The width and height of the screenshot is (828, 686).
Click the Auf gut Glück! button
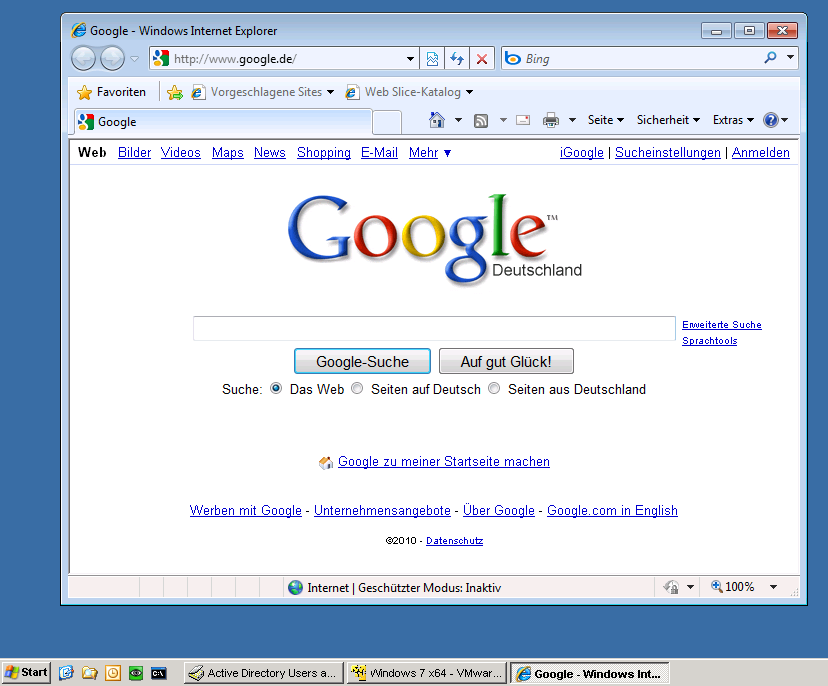tap(506, 362)
